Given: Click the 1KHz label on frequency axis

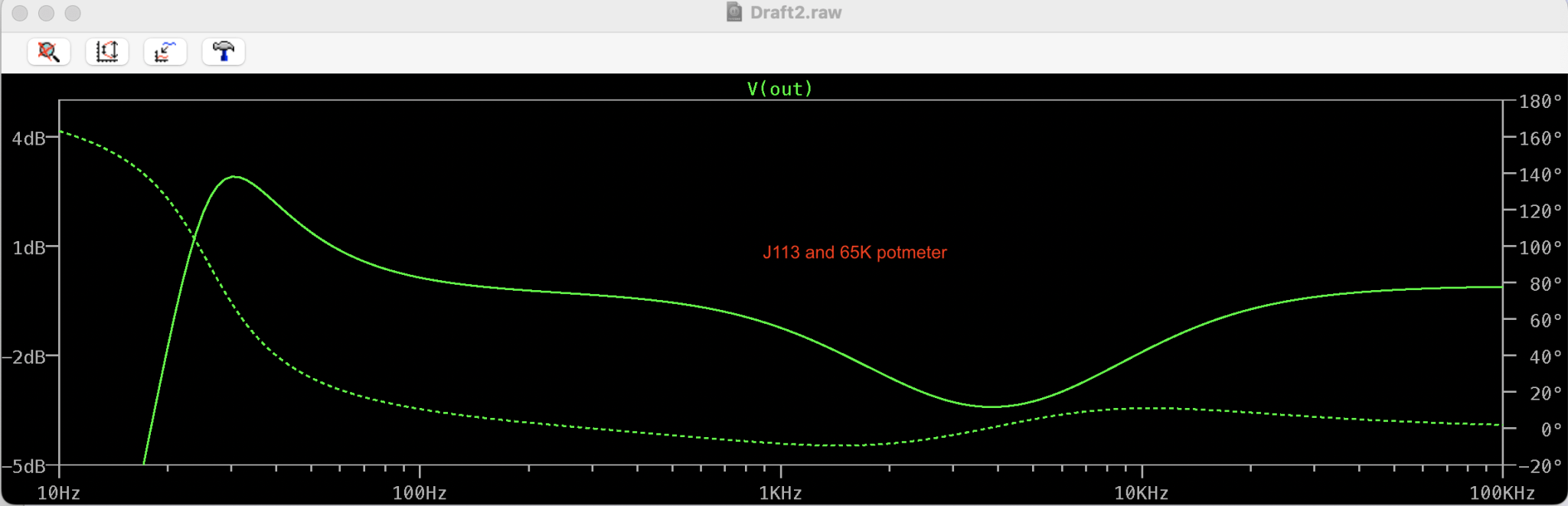Looking at the screenshot, I should coord(780,493).
